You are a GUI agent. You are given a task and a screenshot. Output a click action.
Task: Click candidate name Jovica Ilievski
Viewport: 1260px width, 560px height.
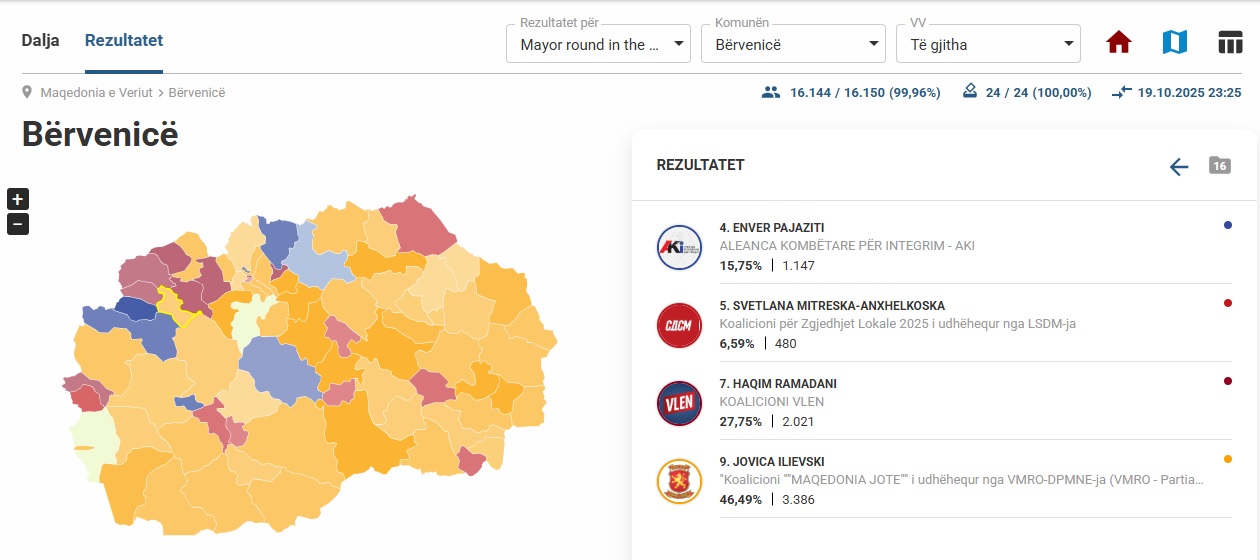tap(771, 462)
